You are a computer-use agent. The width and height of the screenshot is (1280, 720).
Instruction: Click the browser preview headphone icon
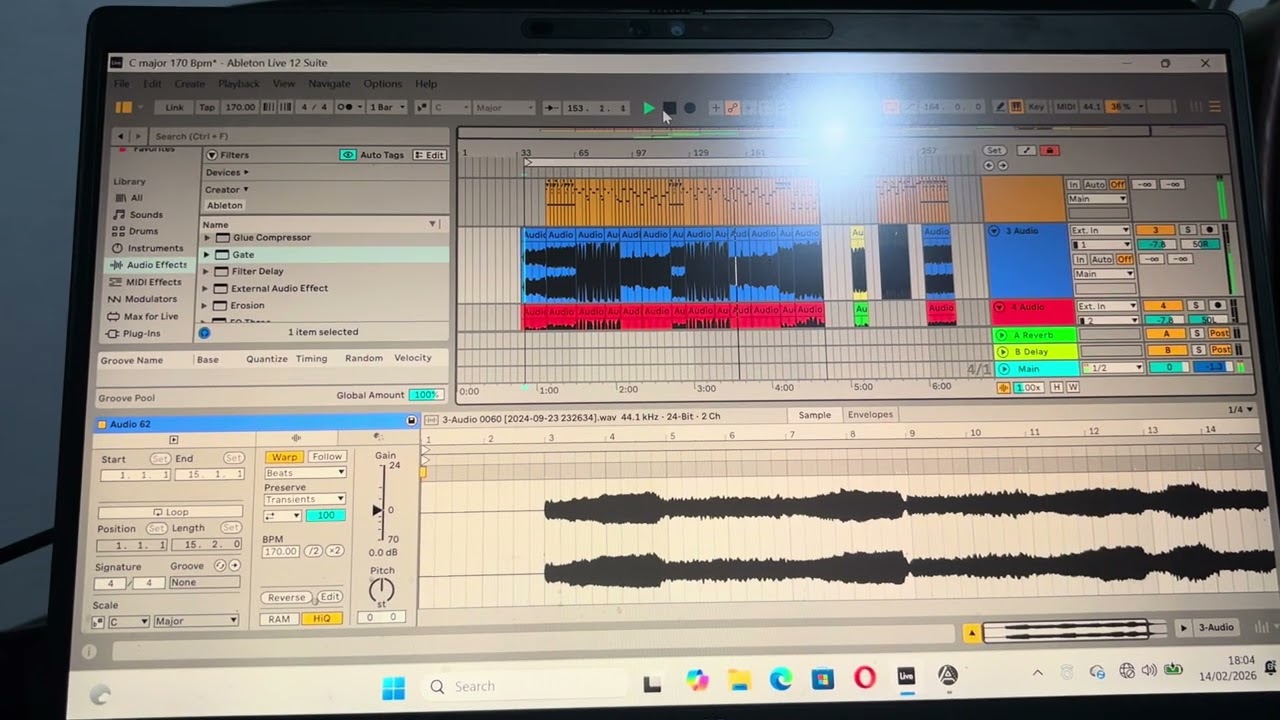204,333
